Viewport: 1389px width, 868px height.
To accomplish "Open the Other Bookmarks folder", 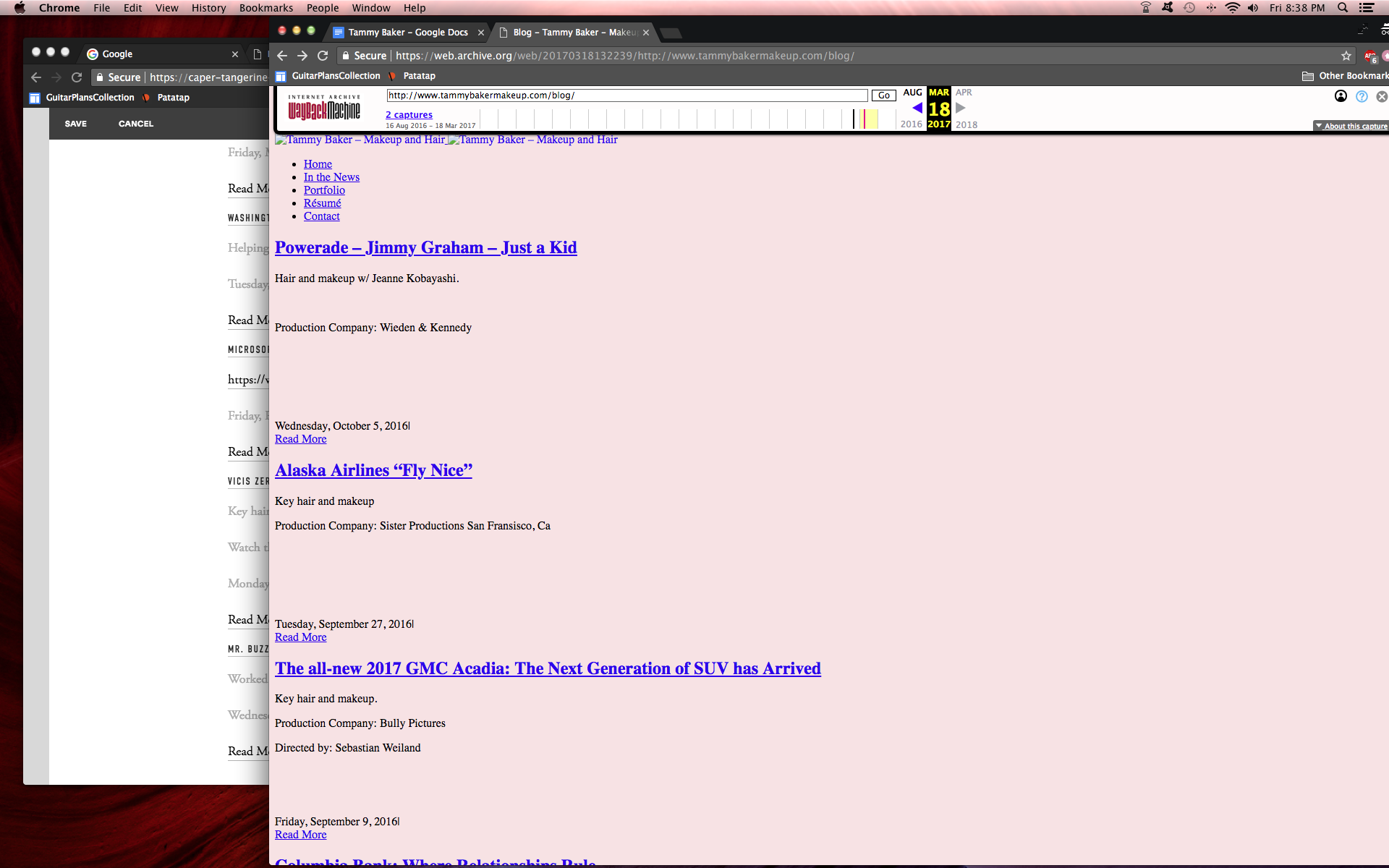I will 1344,76.
